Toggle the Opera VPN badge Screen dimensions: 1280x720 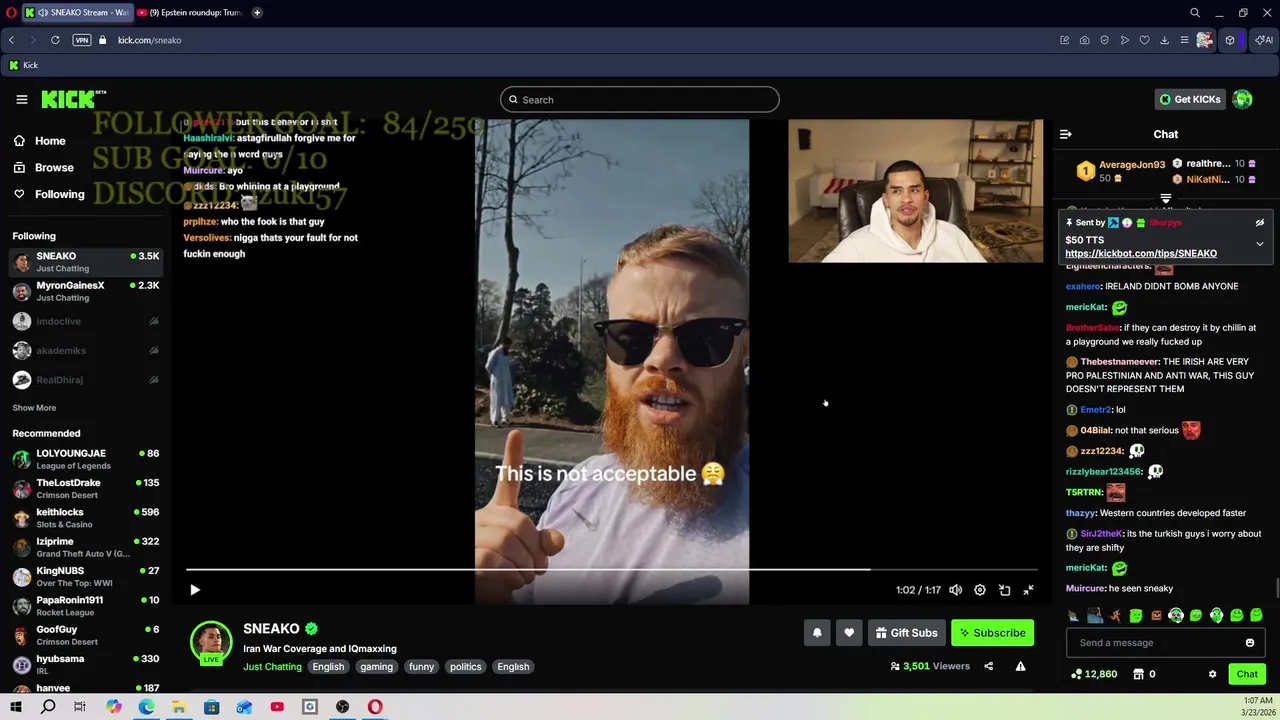pyautogui.click(x=82, y=40)
